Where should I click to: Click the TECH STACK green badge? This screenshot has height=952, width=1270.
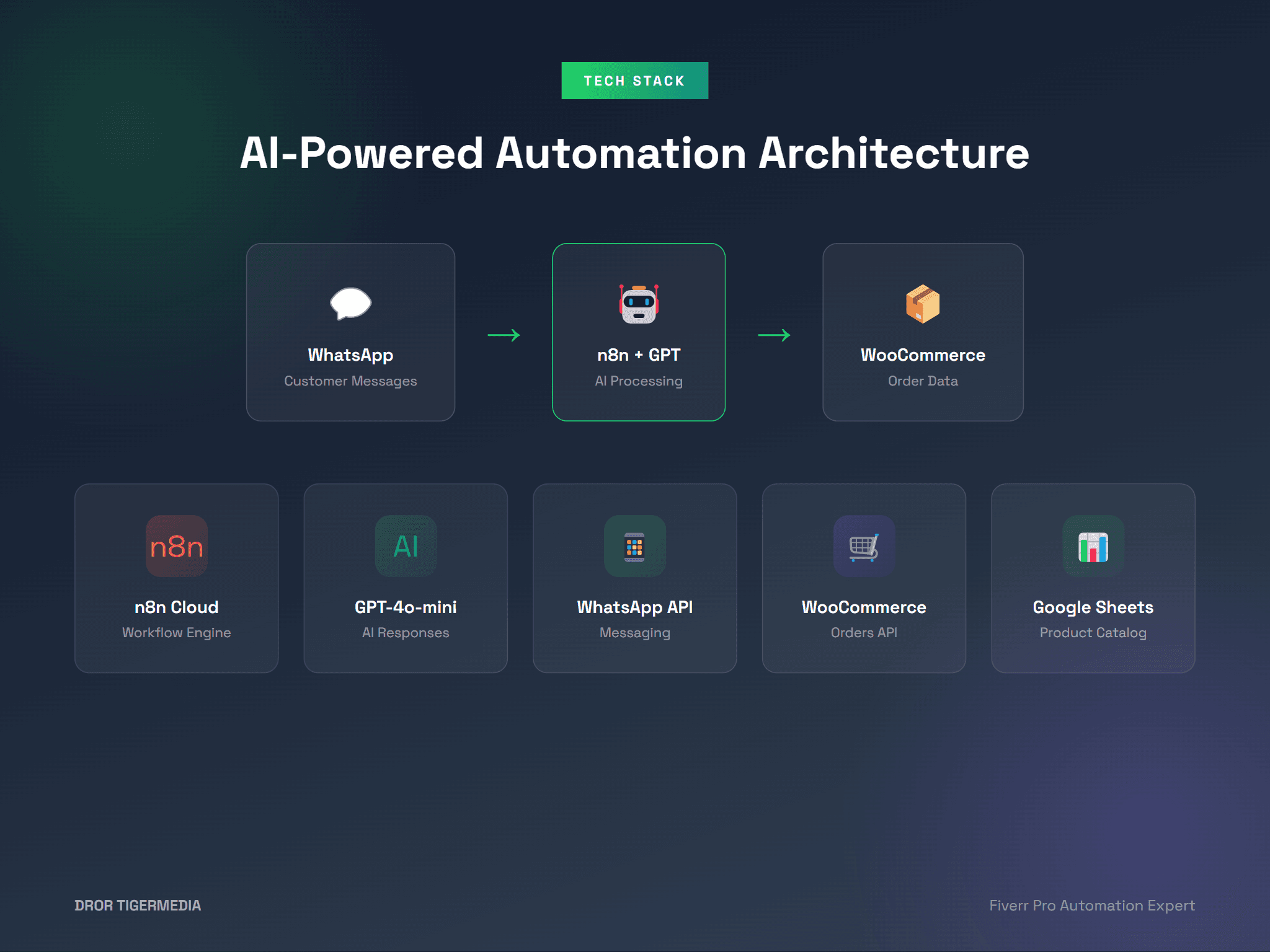click(634, 81)
